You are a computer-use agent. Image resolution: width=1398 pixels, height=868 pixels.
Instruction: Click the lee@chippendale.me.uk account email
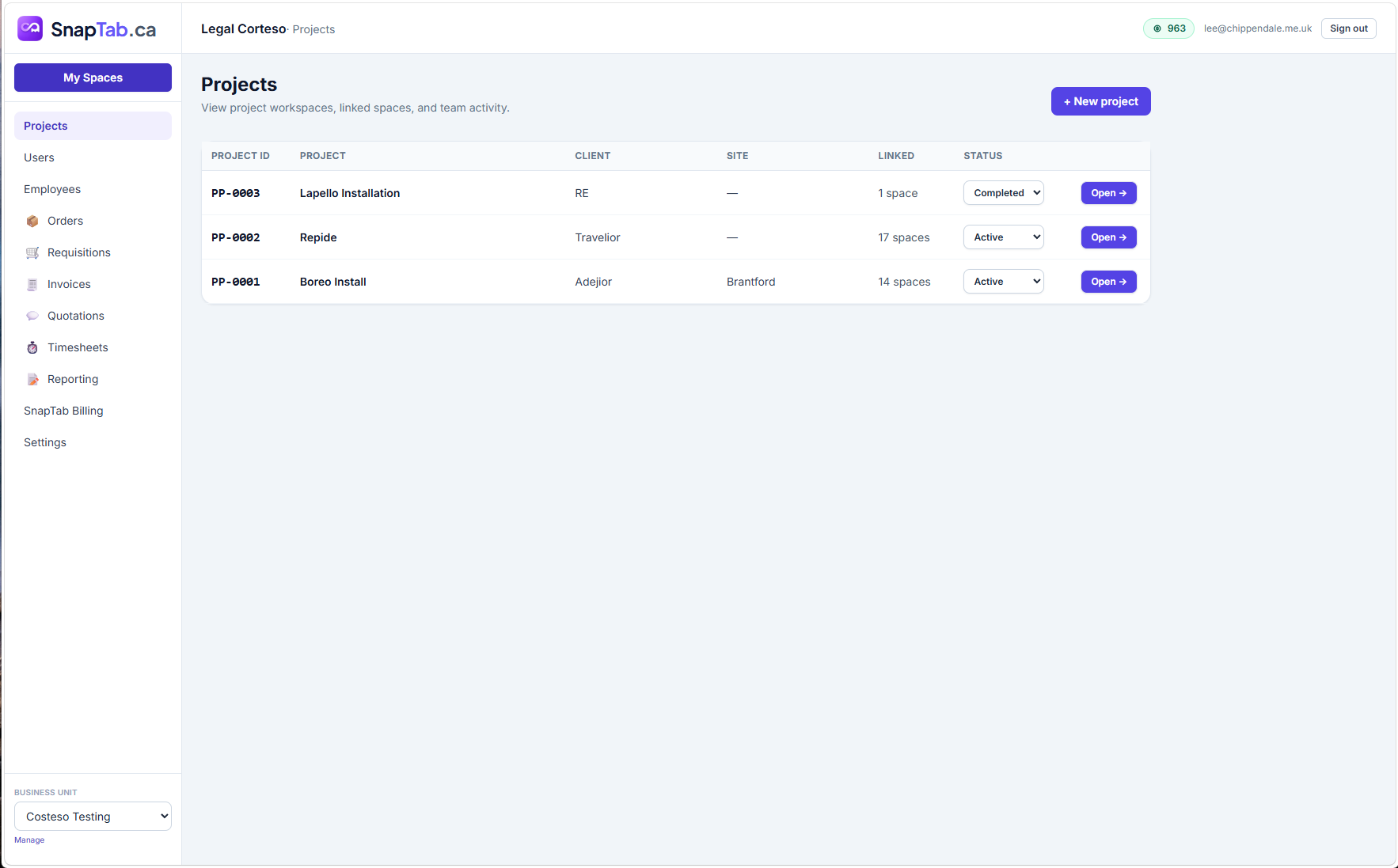1258,28
